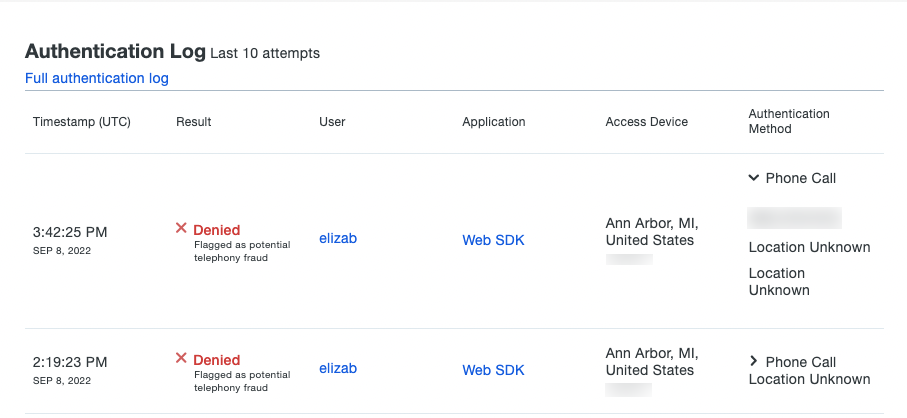Expand the Phone Call details in second row
Screen dimensions: 907x418
754,362
